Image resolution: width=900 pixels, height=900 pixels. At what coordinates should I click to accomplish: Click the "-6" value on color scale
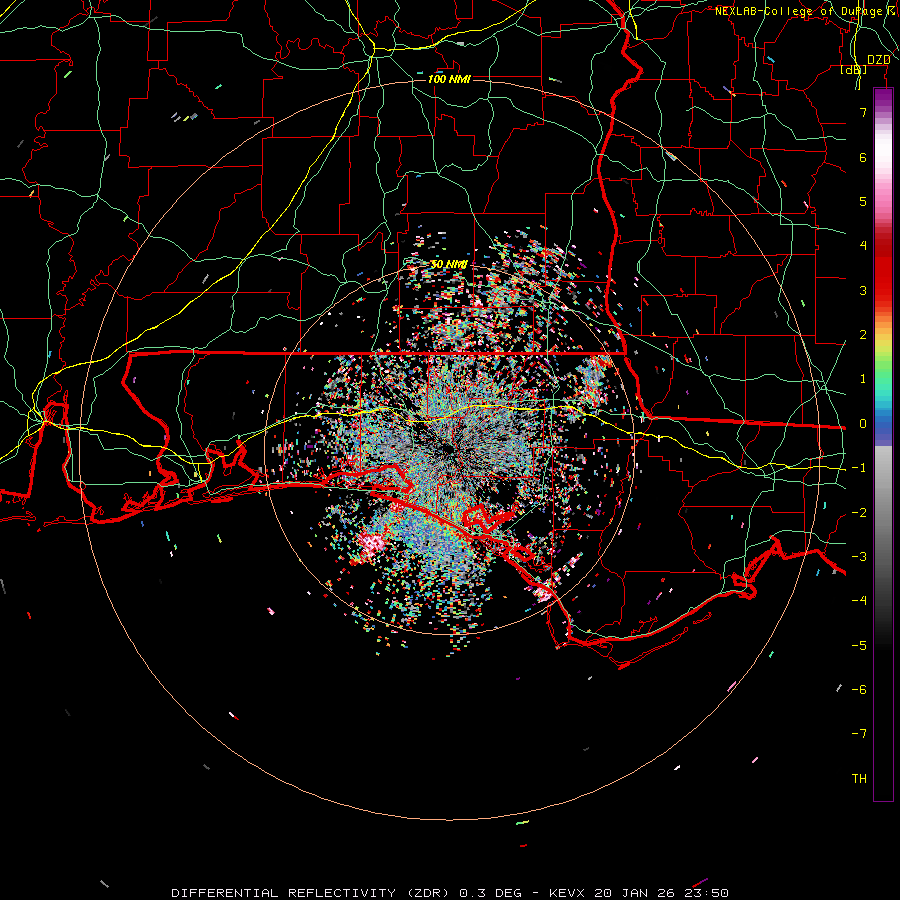(x=859, y=690)
